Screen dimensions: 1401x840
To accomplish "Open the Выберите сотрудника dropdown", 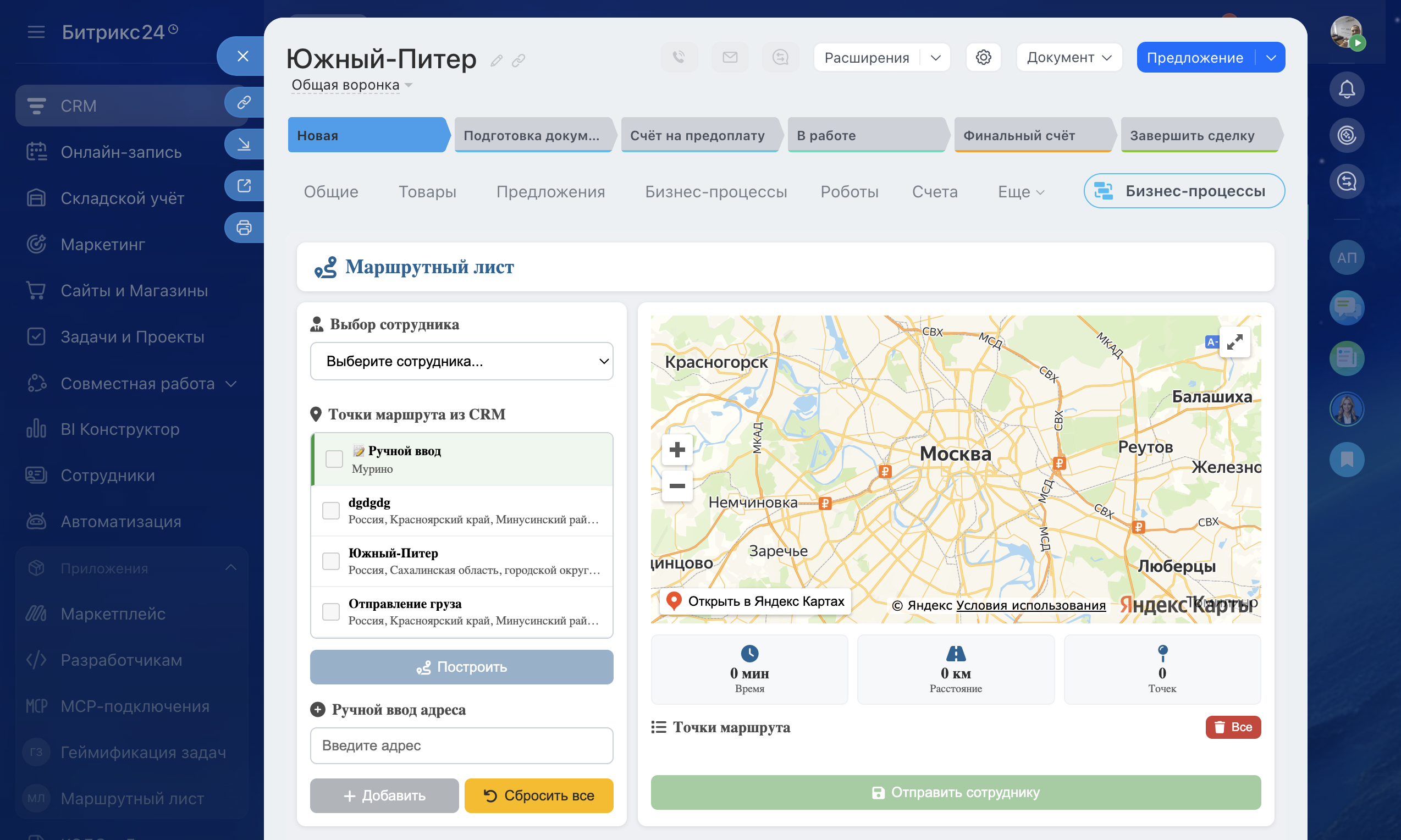I will point(461,361).
